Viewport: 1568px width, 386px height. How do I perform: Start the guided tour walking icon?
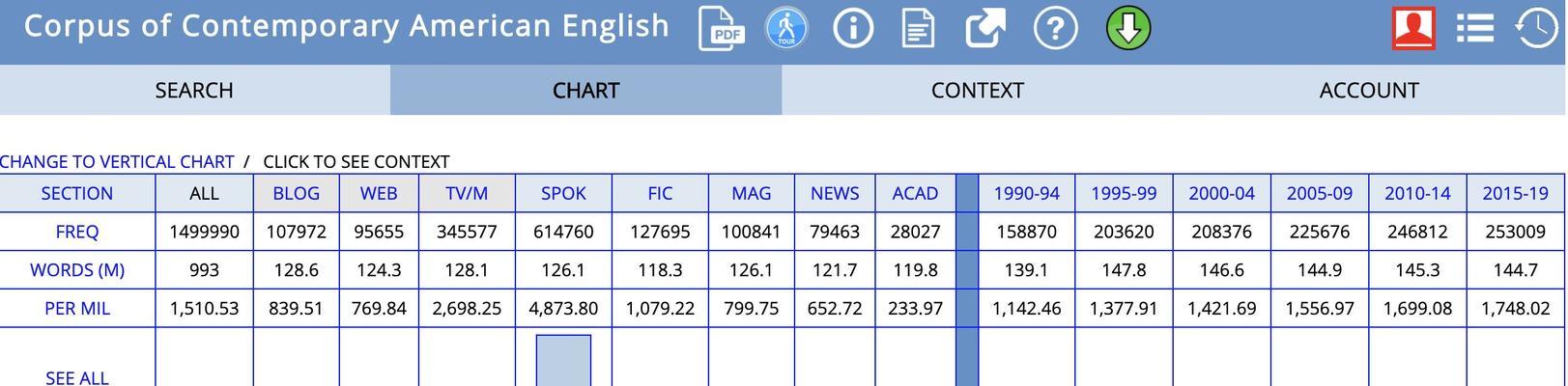coord(786,28)
